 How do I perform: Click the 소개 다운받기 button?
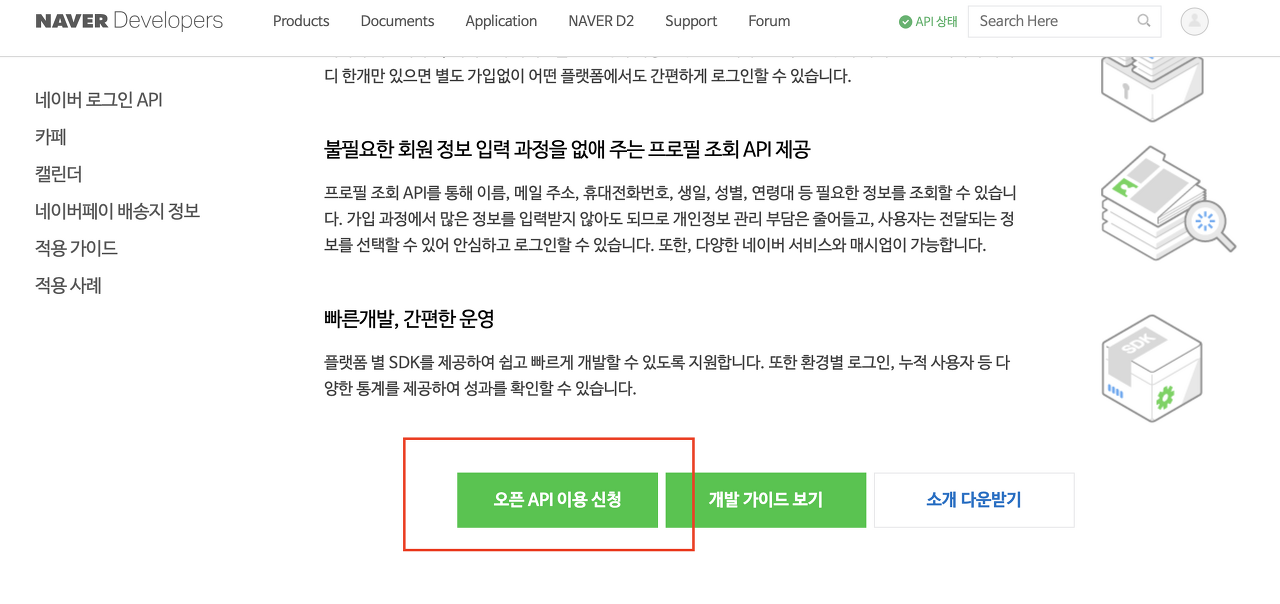tap(974, 500)
